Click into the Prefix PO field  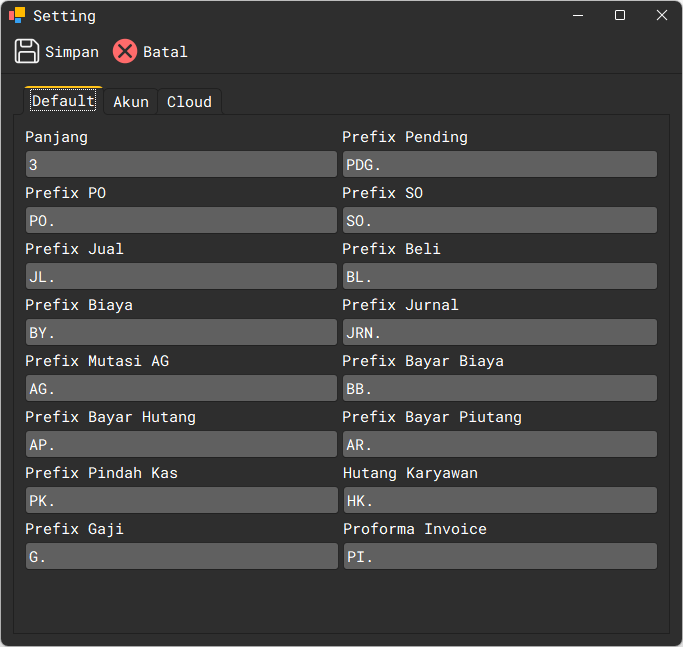coord(181,221)
